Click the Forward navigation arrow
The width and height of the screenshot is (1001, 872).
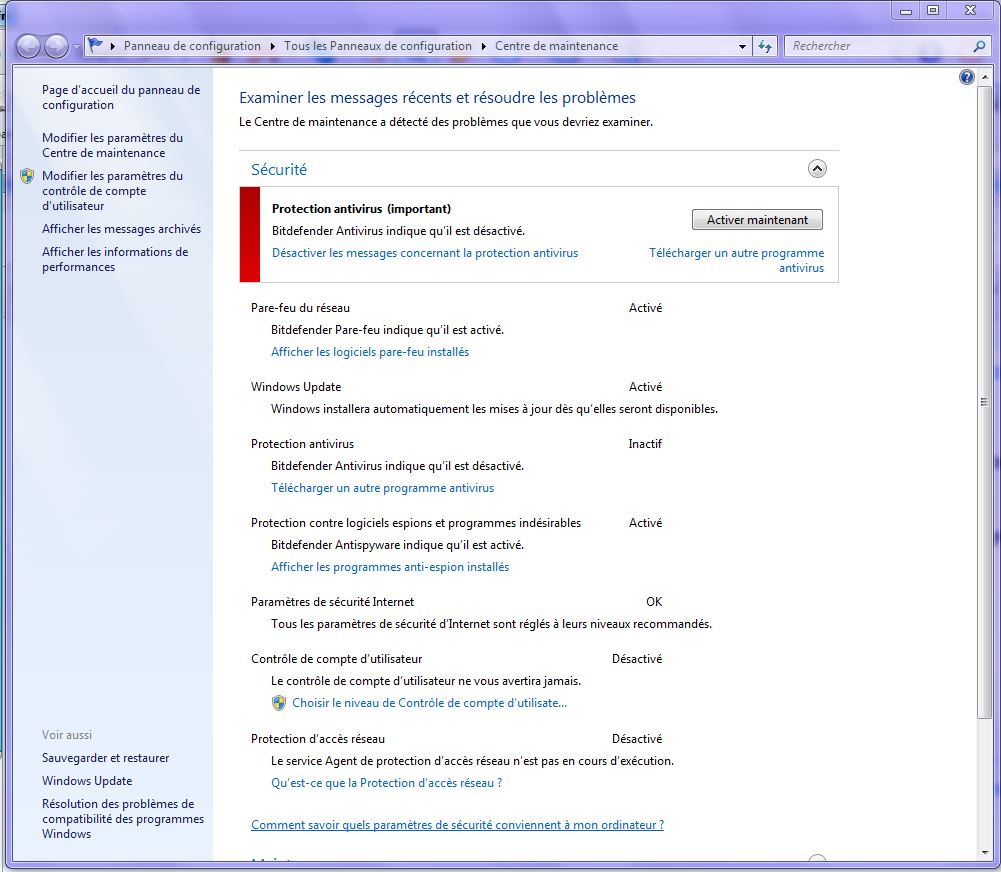click(x=56, y=46)
